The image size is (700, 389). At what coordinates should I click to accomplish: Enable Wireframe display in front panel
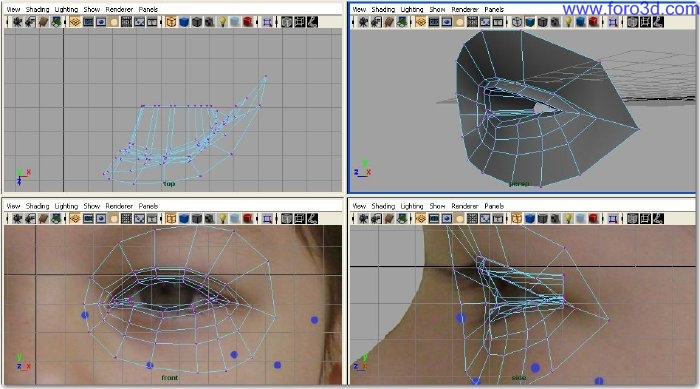click(171, 218)
